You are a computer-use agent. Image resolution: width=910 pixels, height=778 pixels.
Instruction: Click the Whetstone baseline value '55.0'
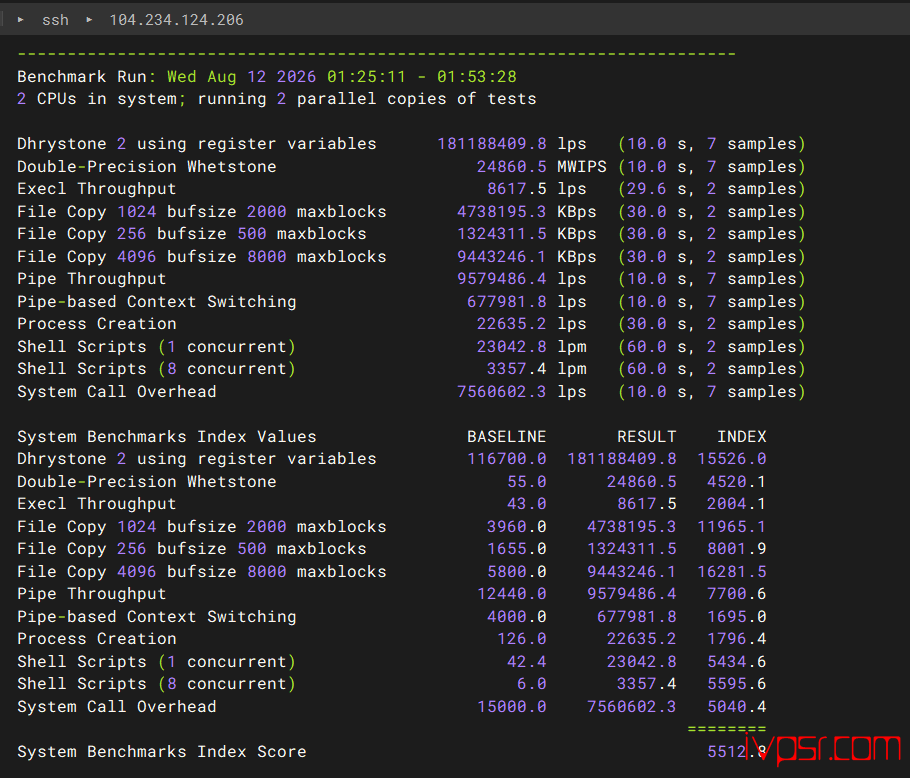[527, 482]
